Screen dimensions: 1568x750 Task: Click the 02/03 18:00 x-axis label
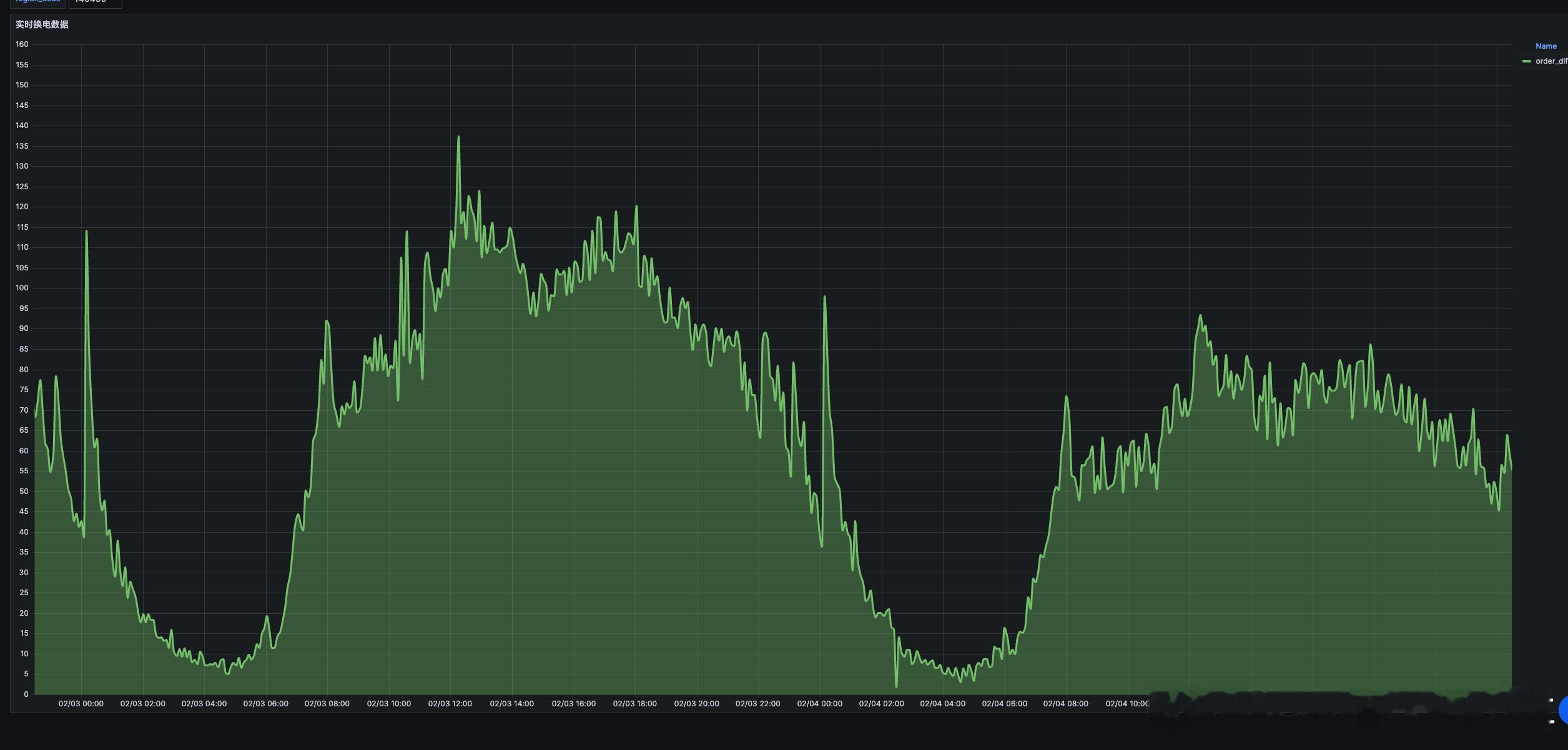[x=634, y=704]
